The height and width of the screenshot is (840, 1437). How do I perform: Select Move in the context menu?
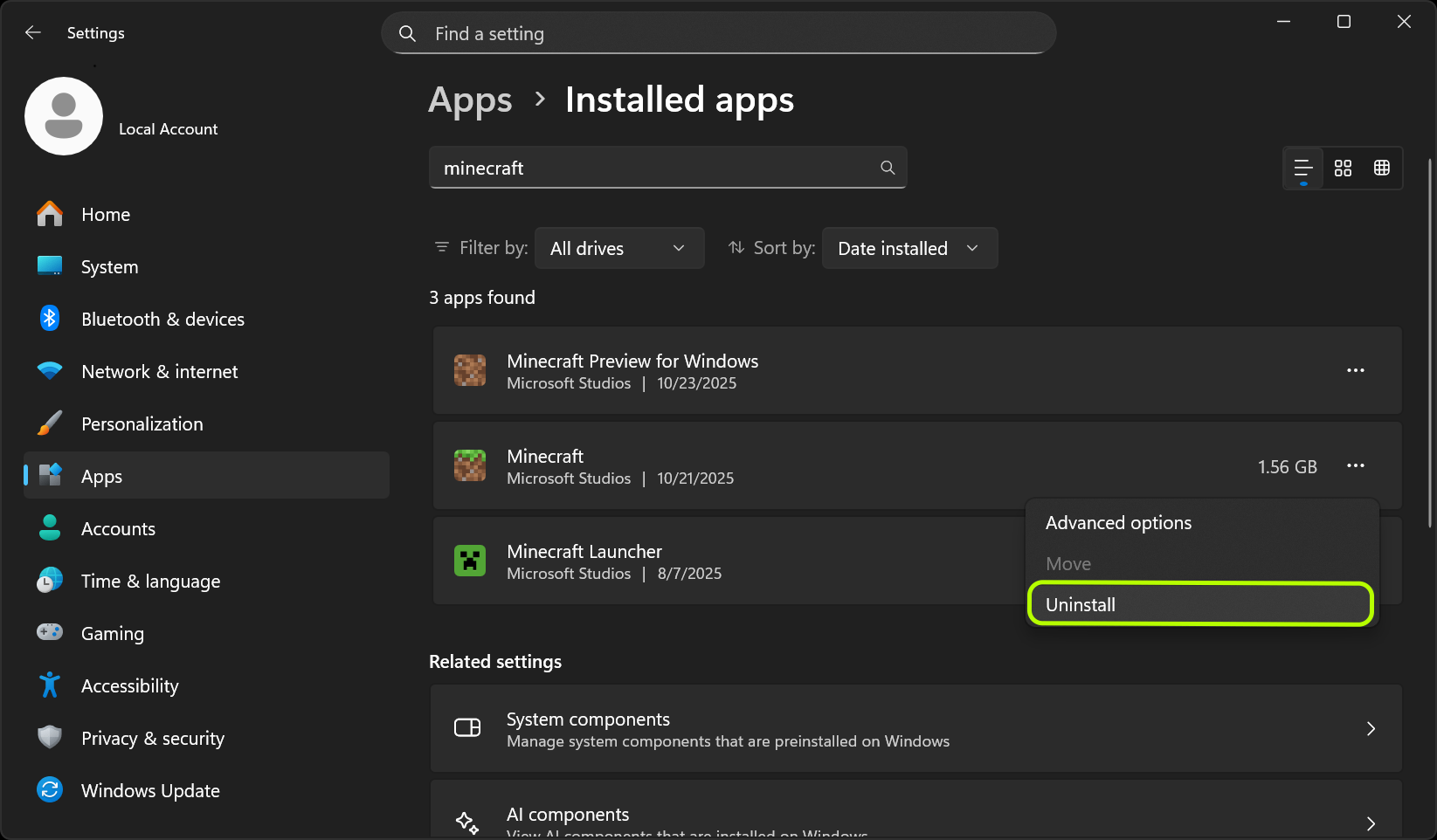click(1067, 563)
